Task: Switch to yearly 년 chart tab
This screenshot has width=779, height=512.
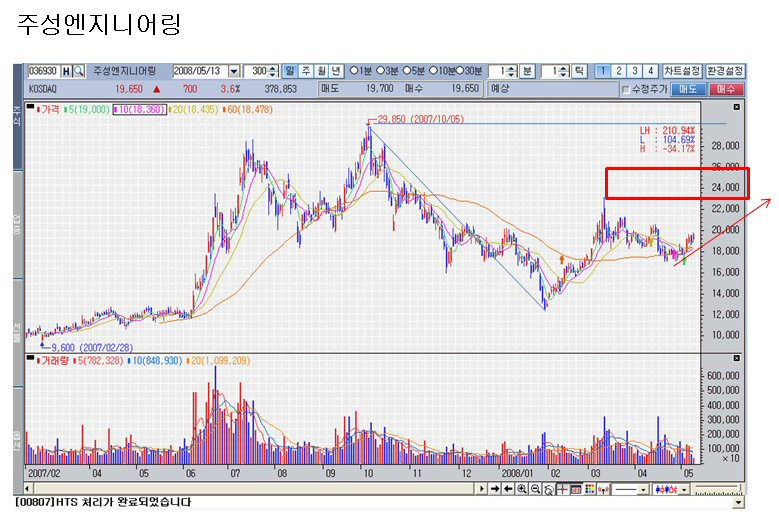Action: pyautogui.click(x=336, y=71)
